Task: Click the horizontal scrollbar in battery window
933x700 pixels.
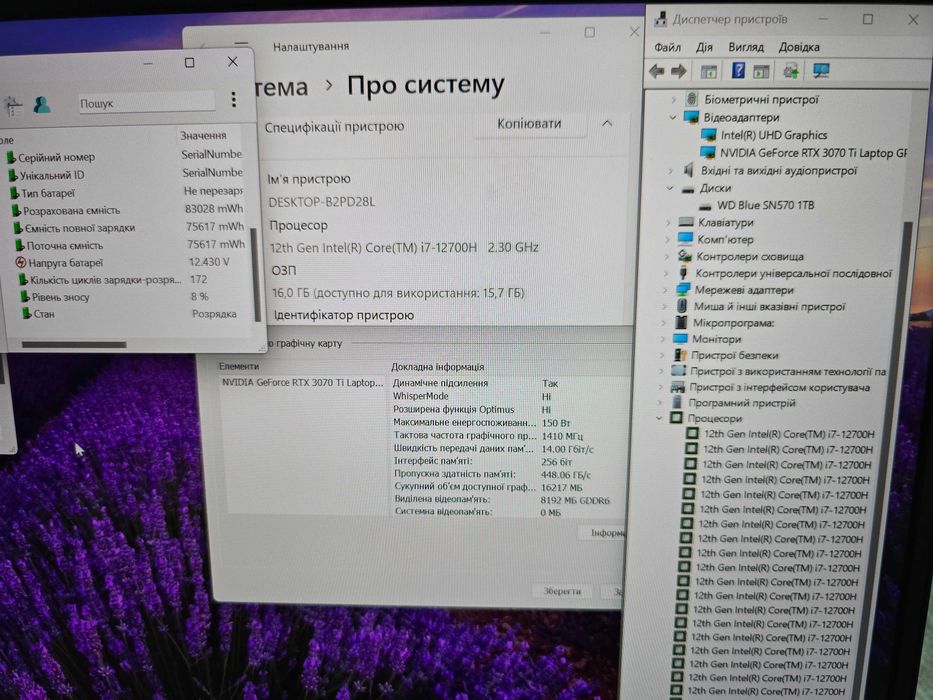Action: [74, 344]
